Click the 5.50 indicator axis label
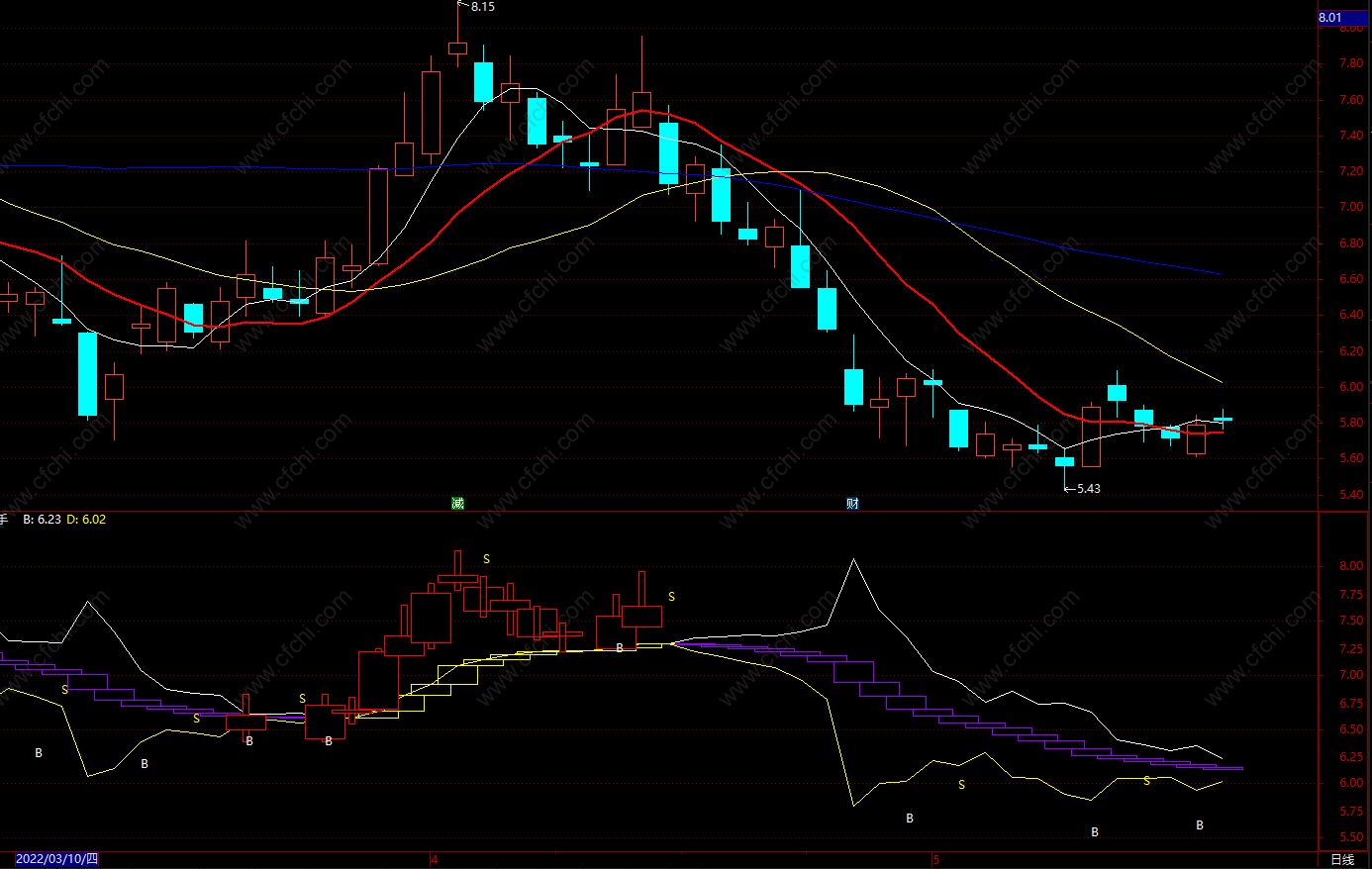The height and width of the screenshot is (869, 1372). [x=1351, y=837]
